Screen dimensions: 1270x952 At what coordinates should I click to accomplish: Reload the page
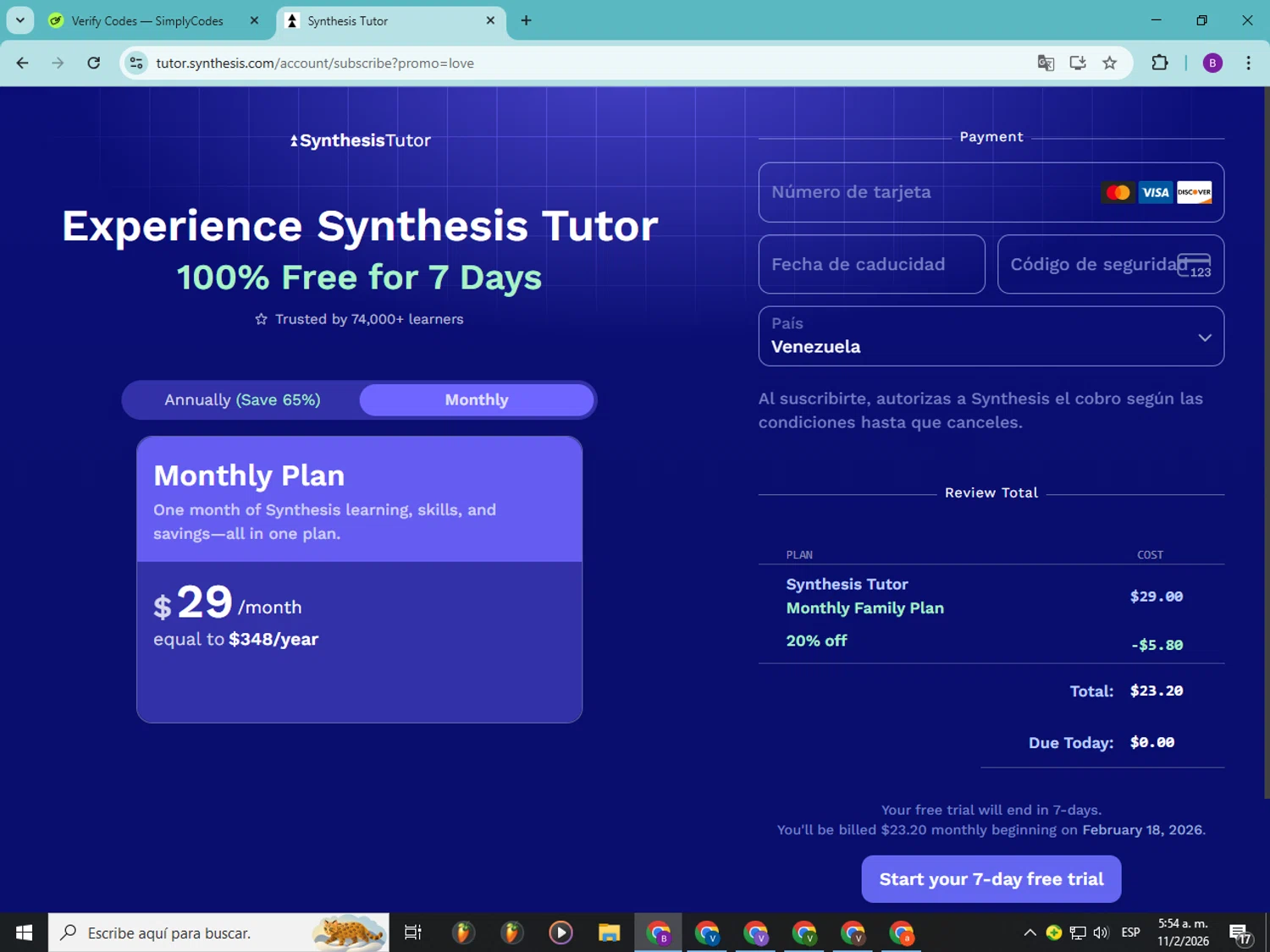coord(94,63)
